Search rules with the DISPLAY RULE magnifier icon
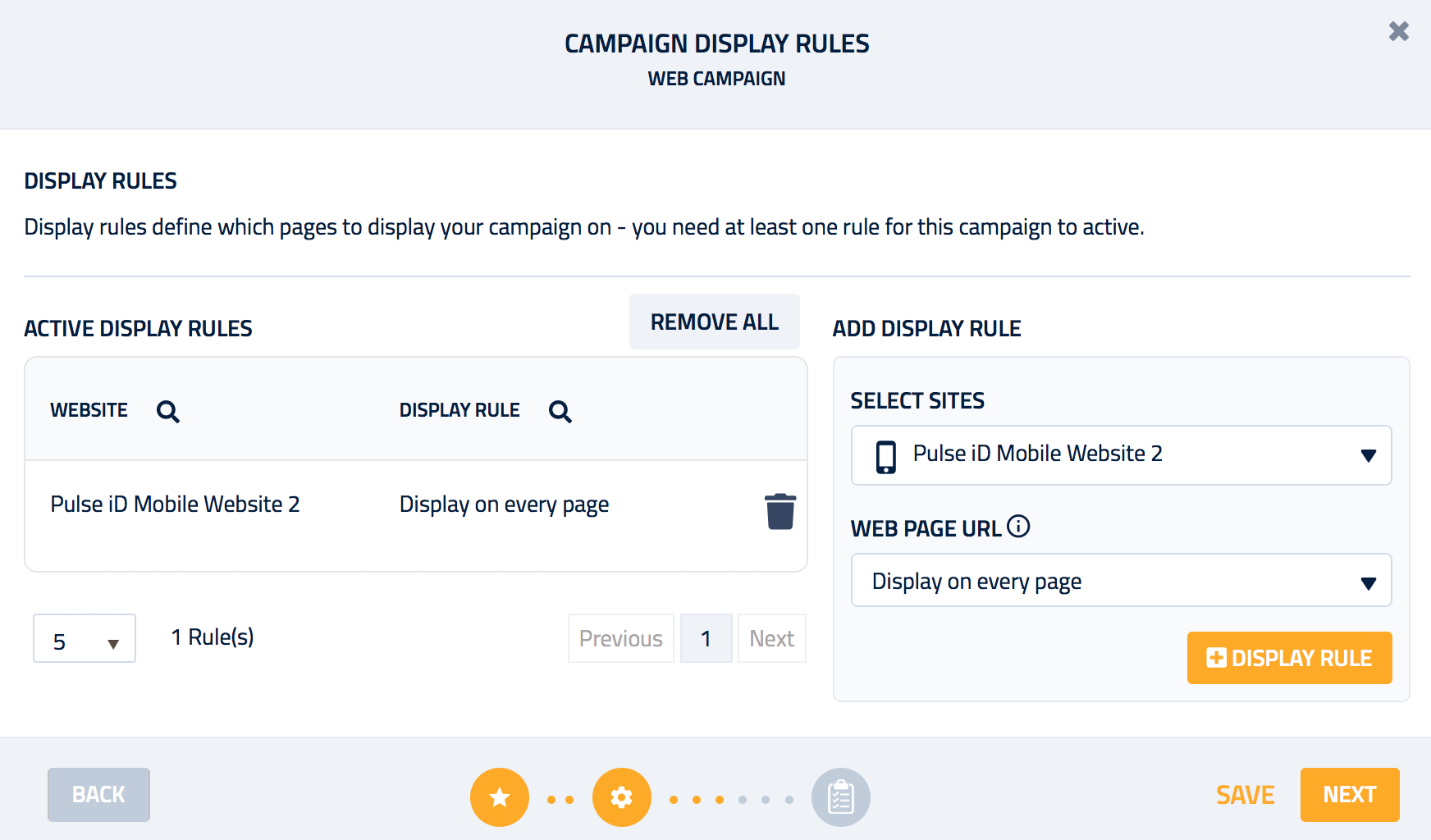The width and height of the screenshot is (1431, 840). coord(560,411)
